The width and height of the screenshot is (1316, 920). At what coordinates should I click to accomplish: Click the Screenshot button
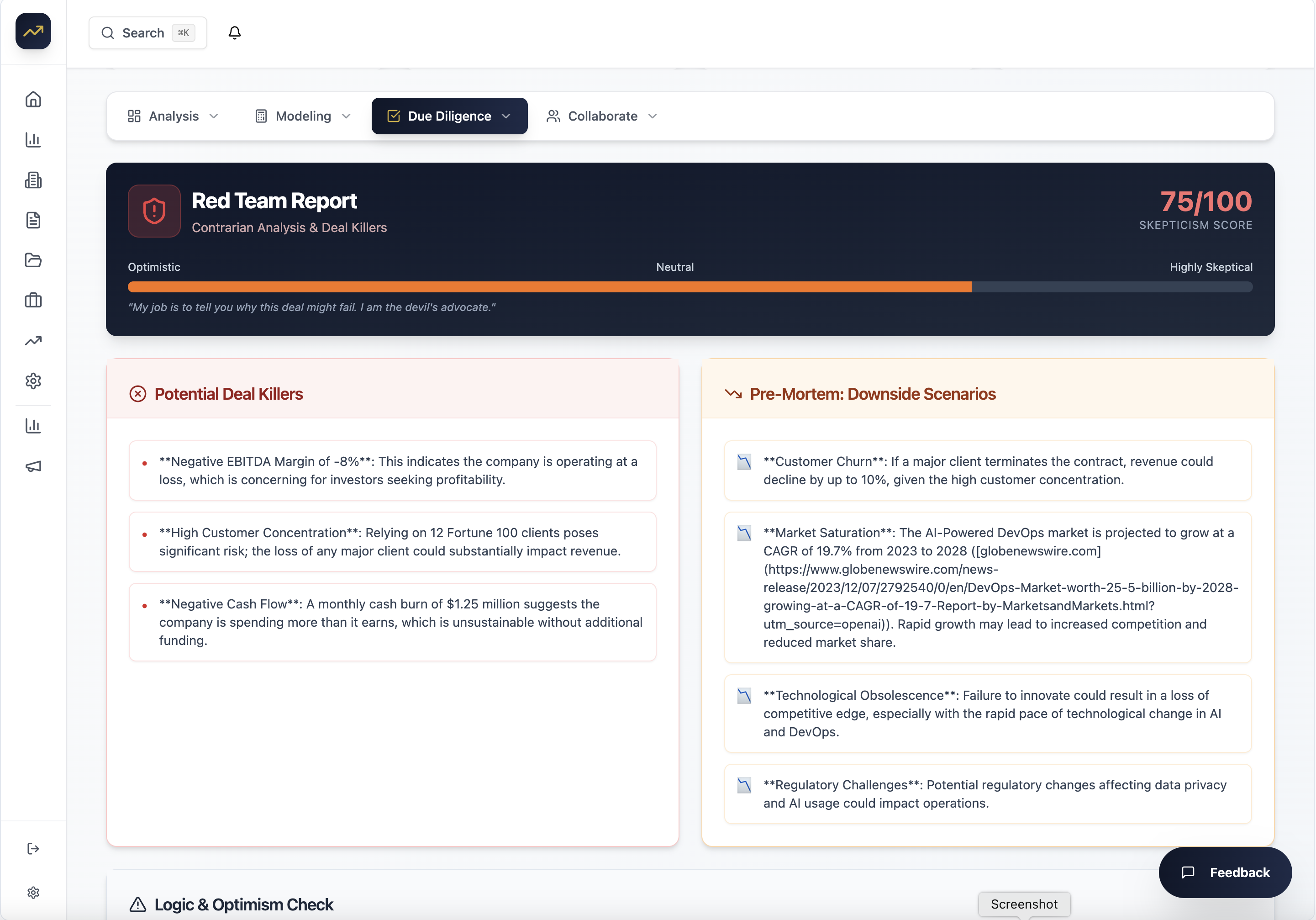[x=1024, y=904]
